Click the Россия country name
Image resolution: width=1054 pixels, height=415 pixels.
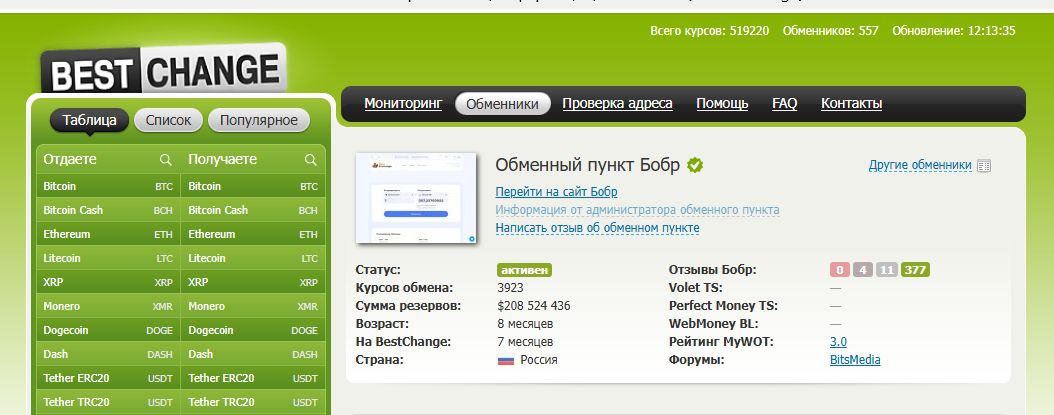539,360
